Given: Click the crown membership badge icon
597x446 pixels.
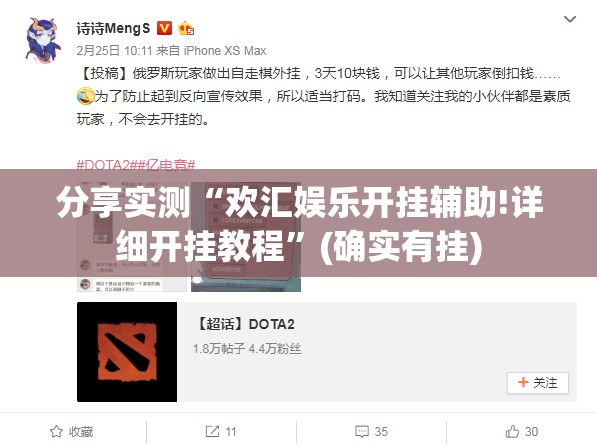Looking at the screenshot, I should 186,28.
